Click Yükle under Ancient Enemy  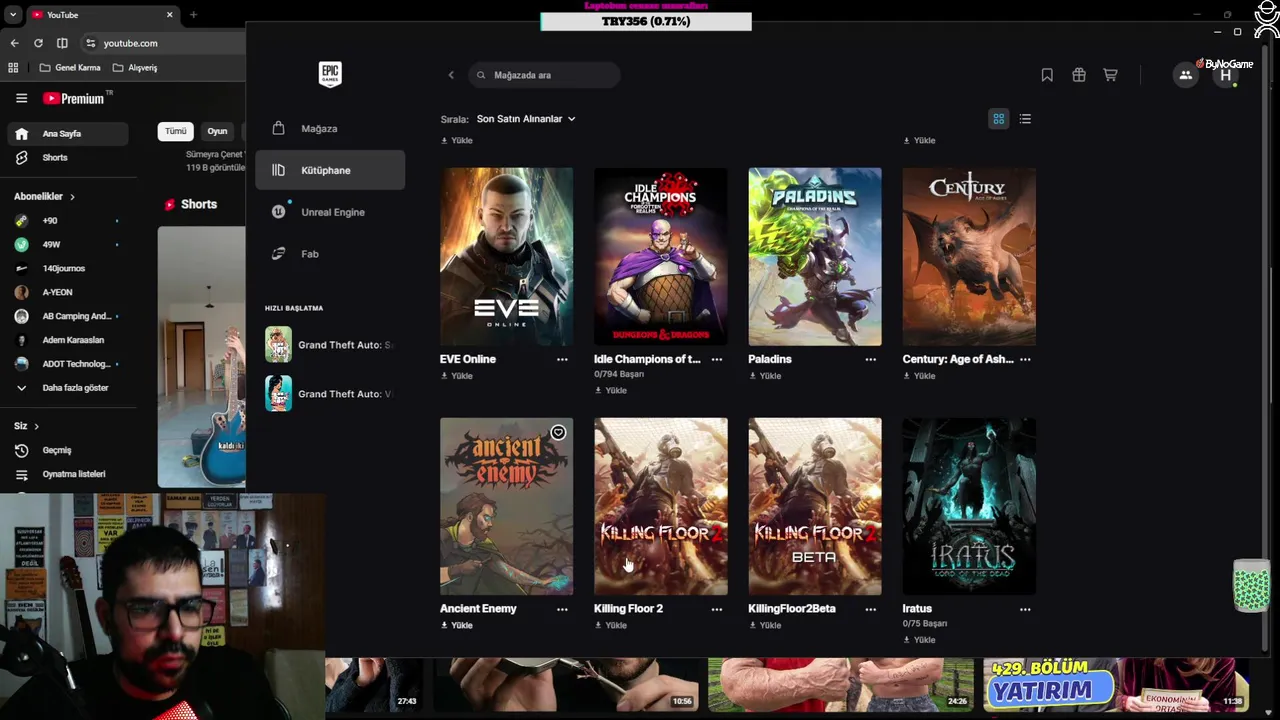tap(457, 625)
